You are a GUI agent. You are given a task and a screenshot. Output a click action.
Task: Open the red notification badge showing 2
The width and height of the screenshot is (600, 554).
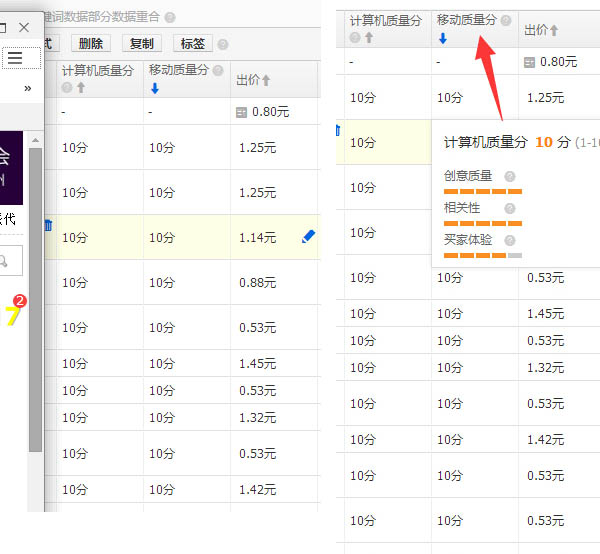click(x=20, y=301)
